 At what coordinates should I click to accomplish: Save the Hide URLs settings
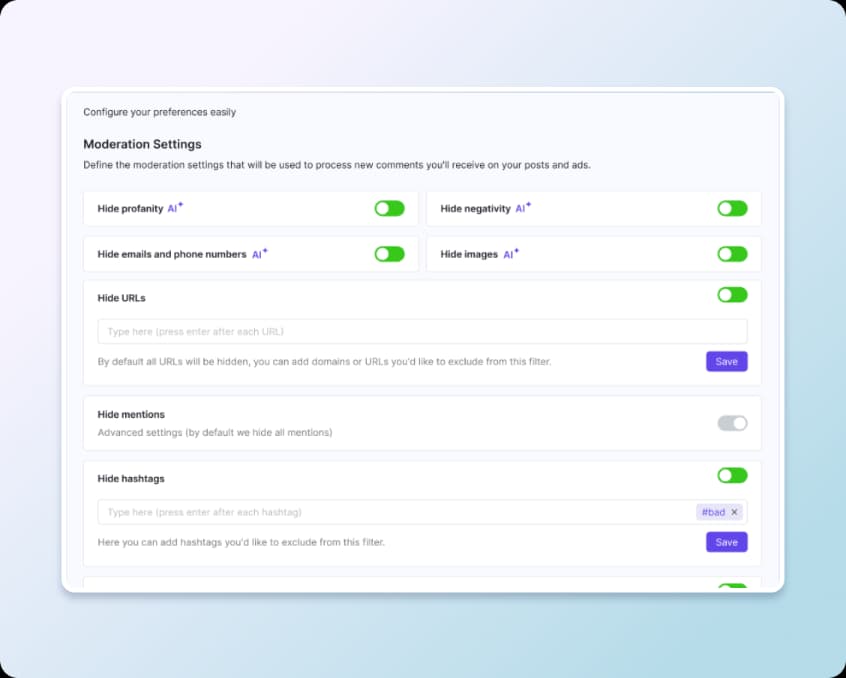(x=726, y=361)
